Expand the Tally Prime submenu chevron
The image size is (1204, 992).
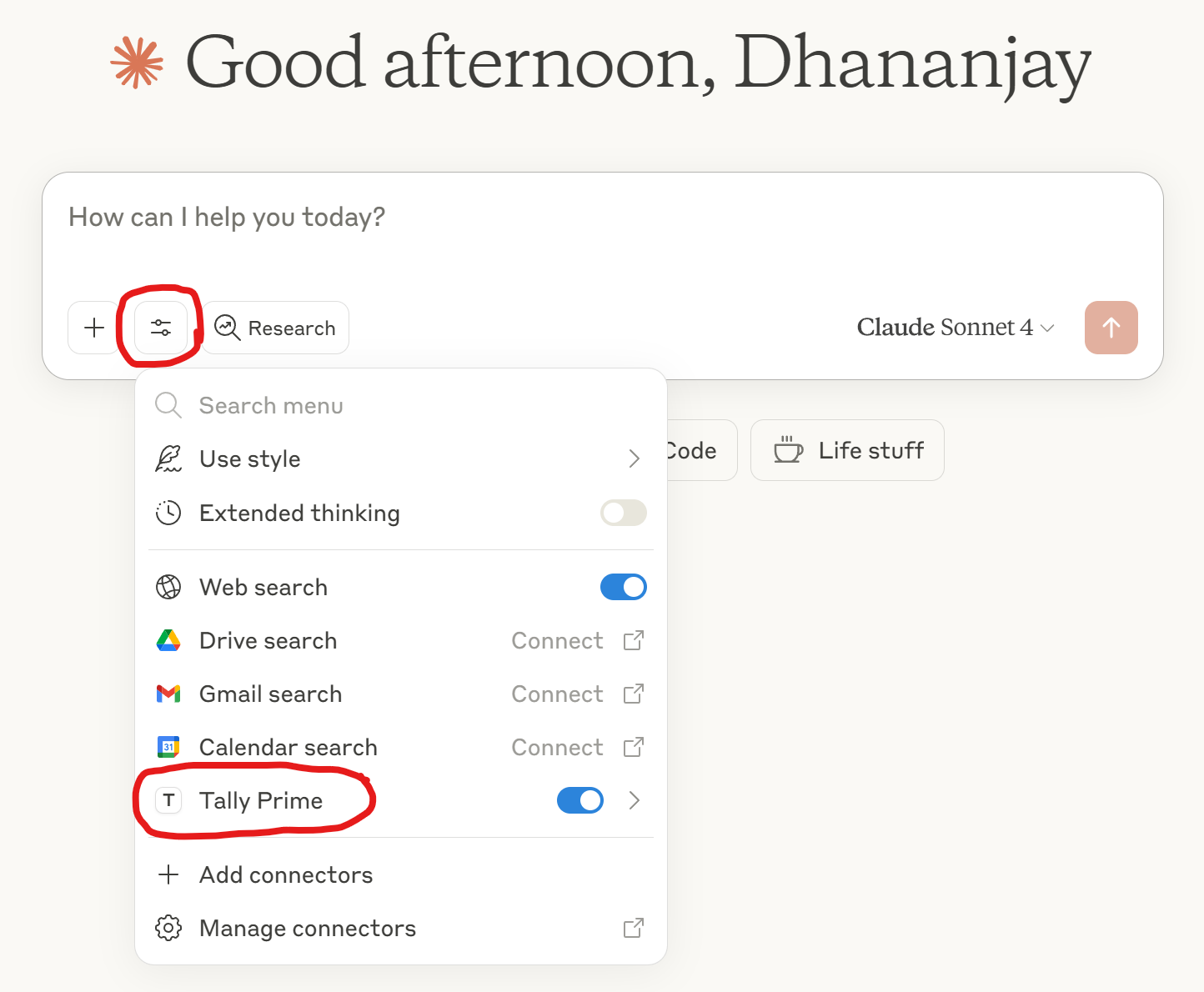tap(634, 800)
